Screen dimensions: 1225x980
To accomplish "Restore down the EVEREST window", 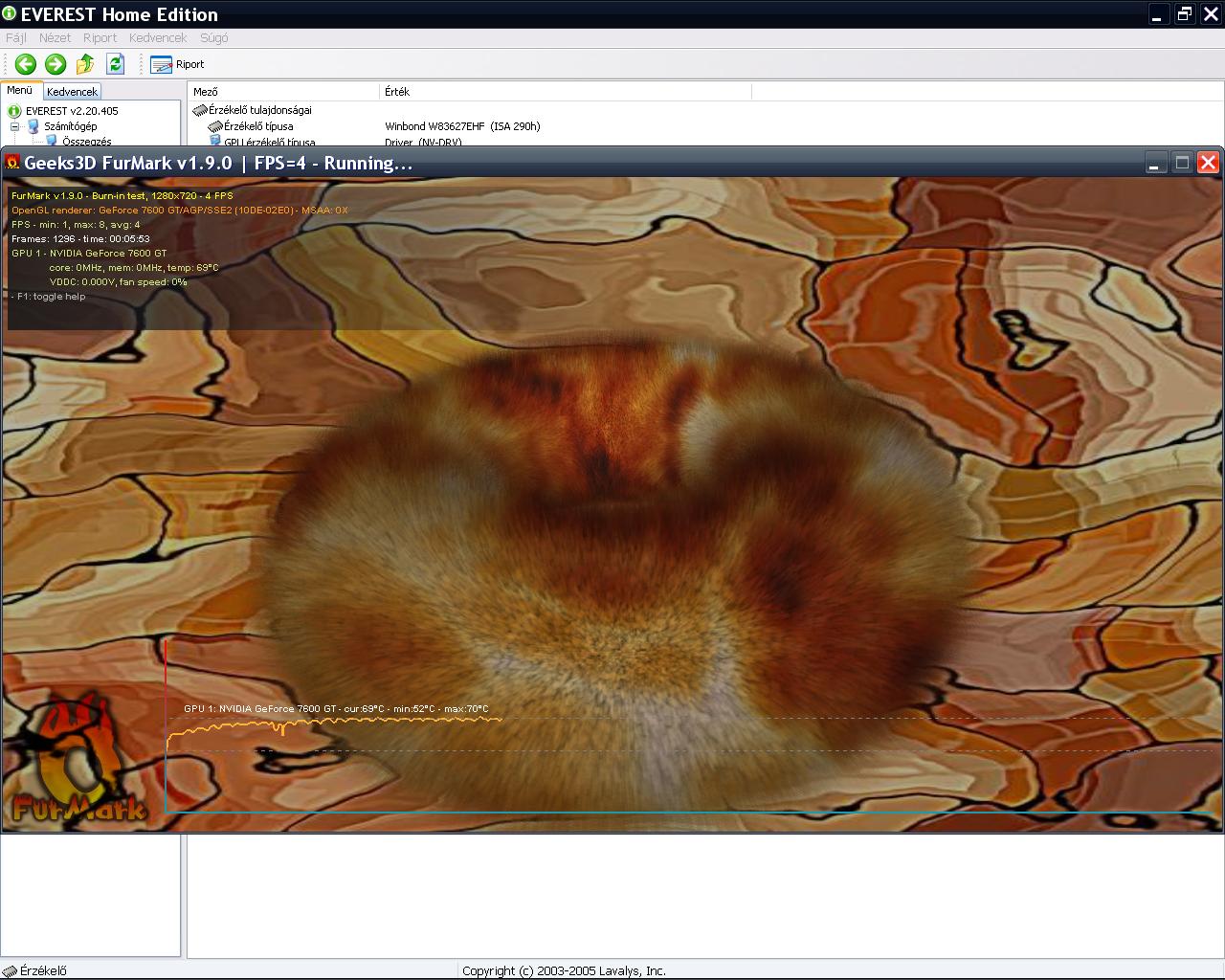I will [x=1185, y=13].
